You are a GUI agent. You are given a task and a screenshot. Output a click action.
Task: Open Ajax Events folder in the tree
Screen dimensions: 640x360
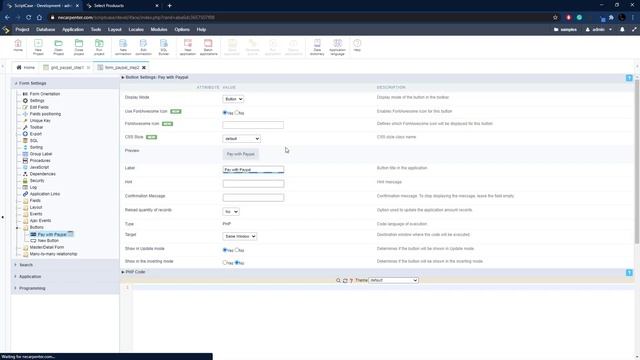pyautogui.click(x=40, y=220)
